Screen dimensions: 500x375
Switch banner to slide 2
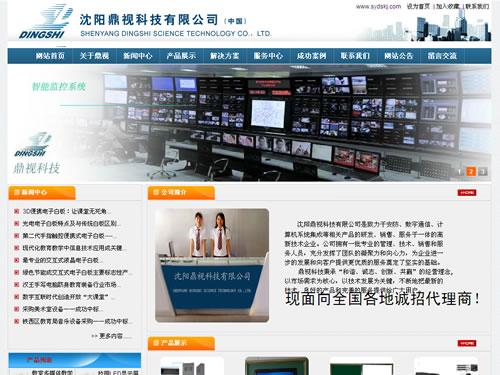pyautogui.click(x=471, y=172)
